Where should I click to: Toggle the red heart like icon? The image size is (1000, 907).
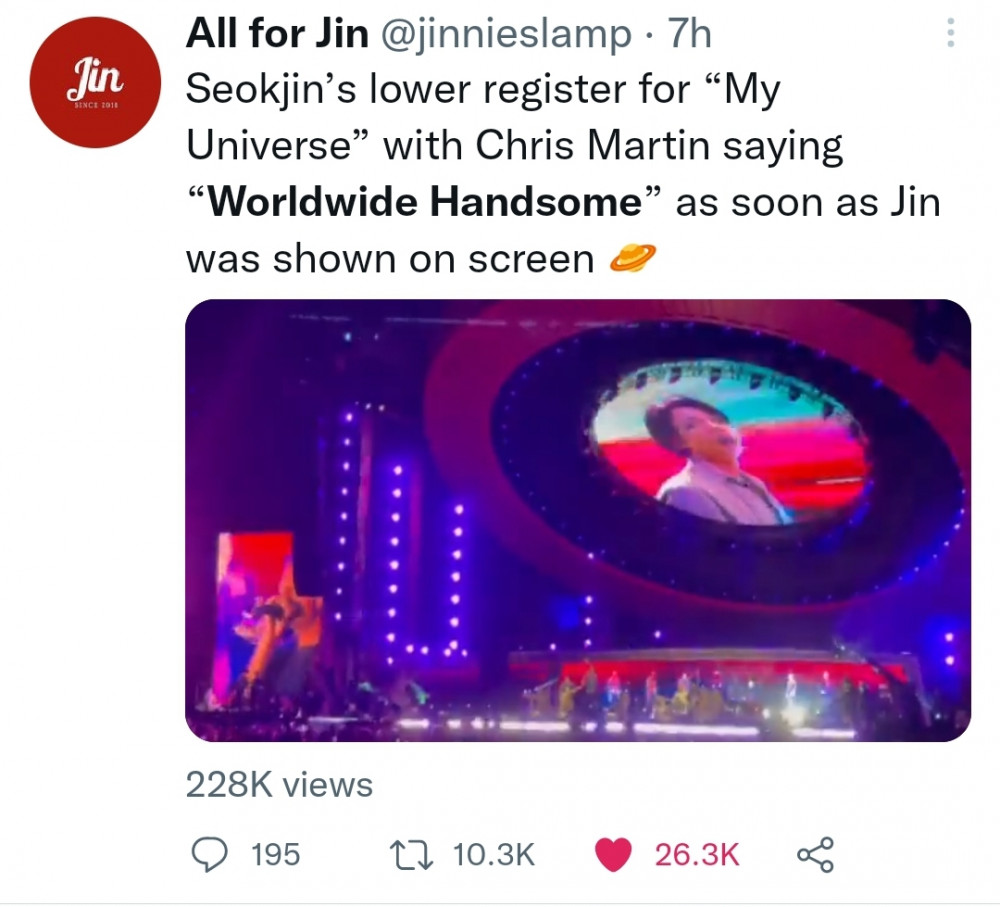[613, 855]
